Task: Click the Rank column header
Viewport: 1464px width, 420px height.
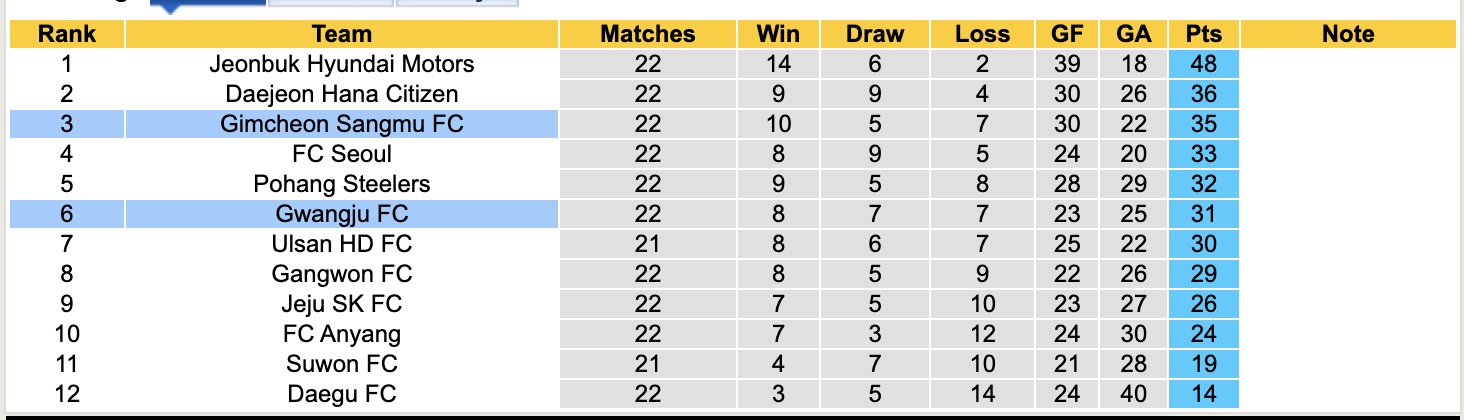Action: pyautogui.click(x=67, y=34)
